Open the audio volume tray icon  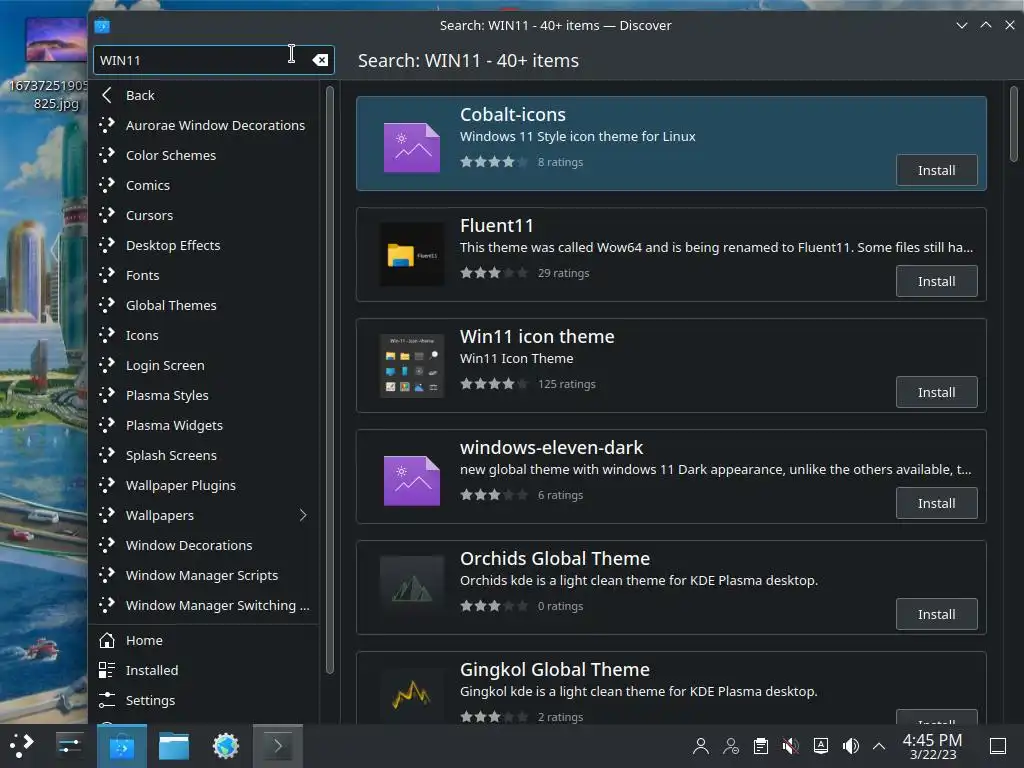(x=851, y=746)
